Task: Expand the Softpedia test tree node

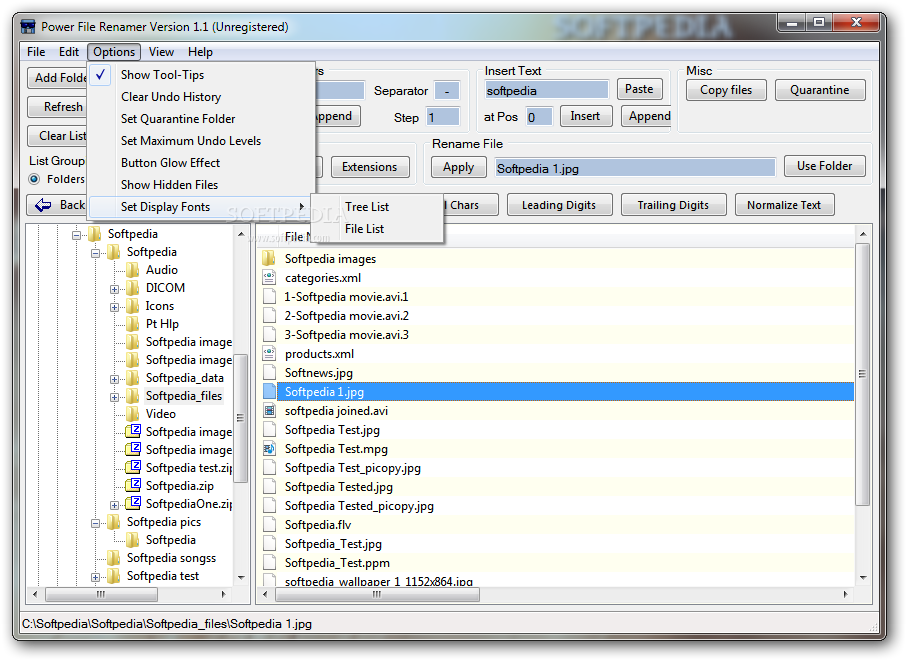Action: click(x=95, y=577)
